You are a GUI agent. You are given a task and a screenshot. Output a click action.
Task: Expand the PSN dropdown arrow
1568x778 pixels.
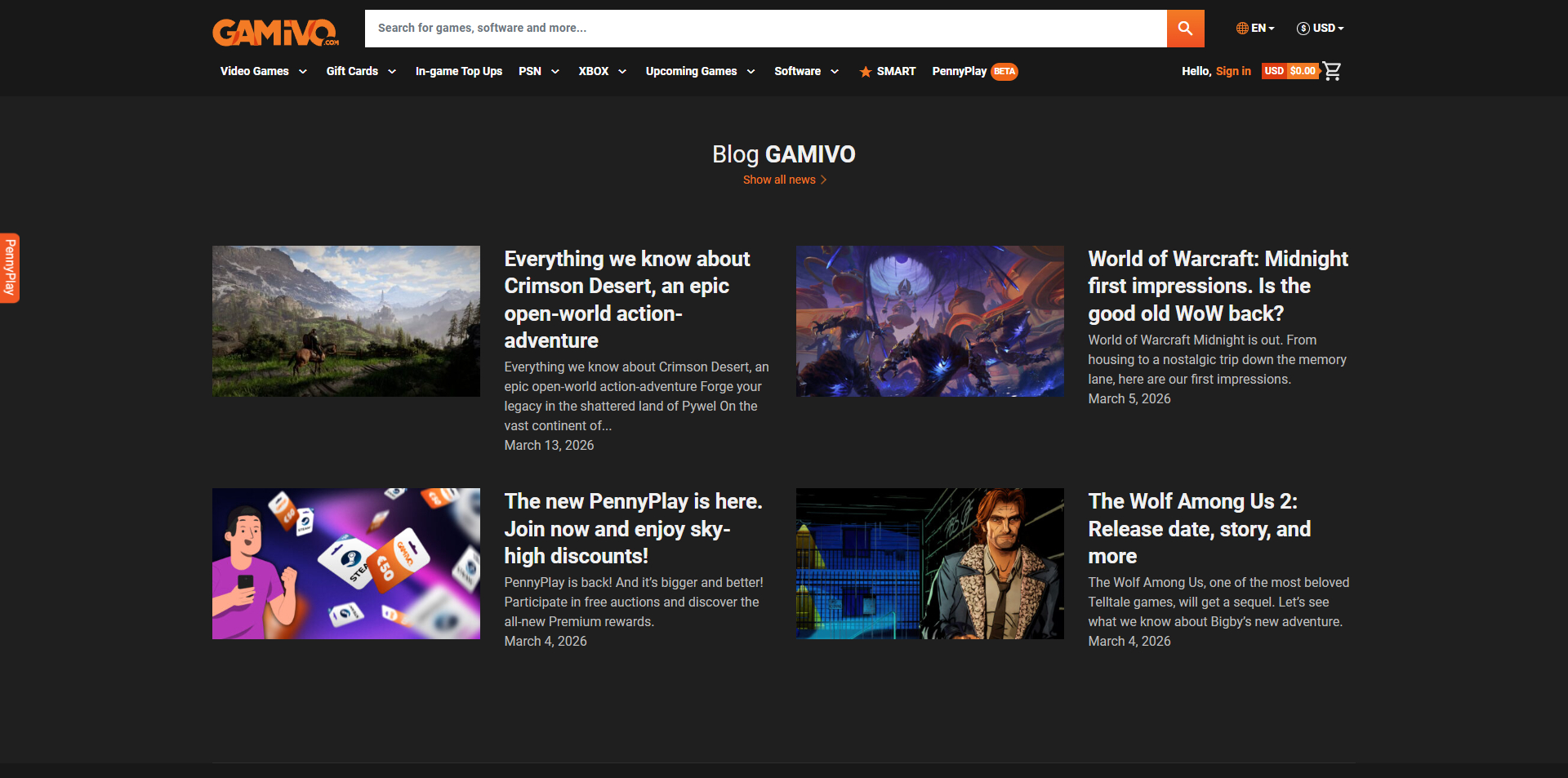[555, 72]
